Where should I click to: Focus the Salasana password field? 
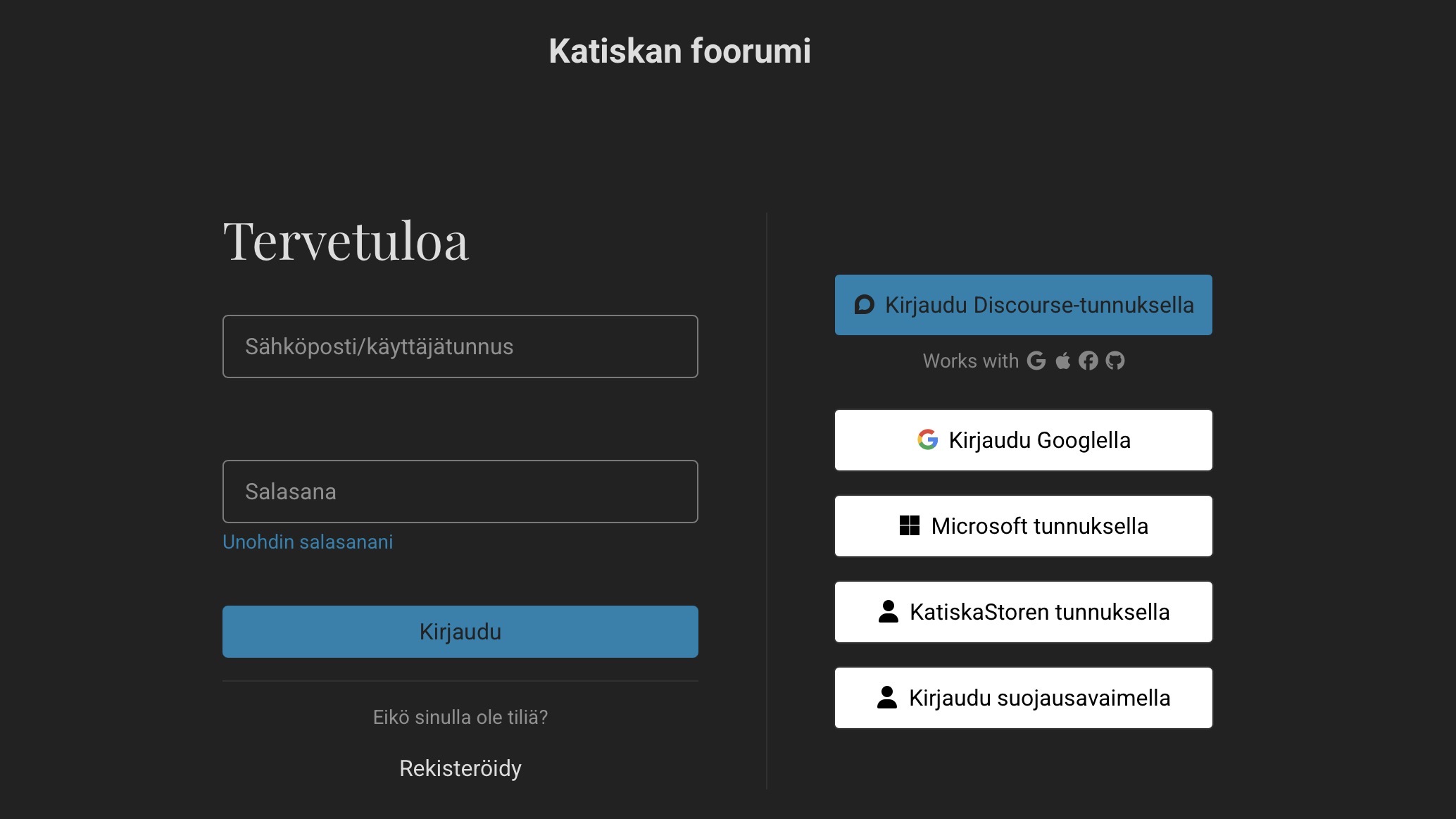pos(460,492)
